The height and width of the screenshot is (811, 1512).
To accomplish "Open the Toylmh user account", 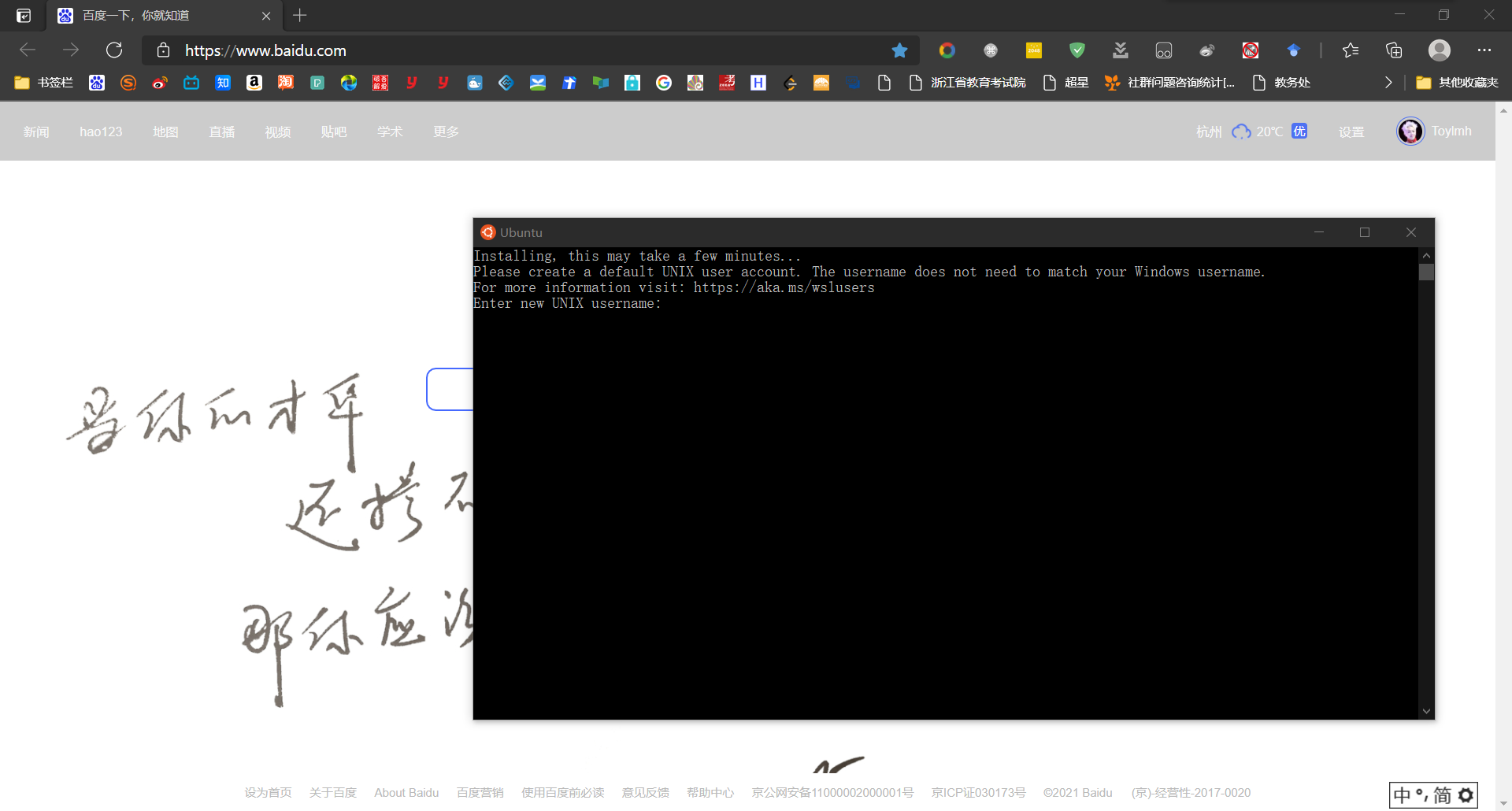I will click(1435, 131).
